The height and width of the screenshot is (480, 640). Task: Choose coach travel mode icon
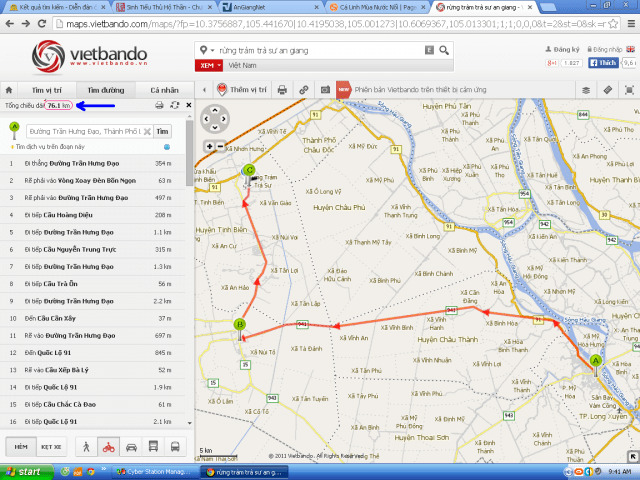175,447
